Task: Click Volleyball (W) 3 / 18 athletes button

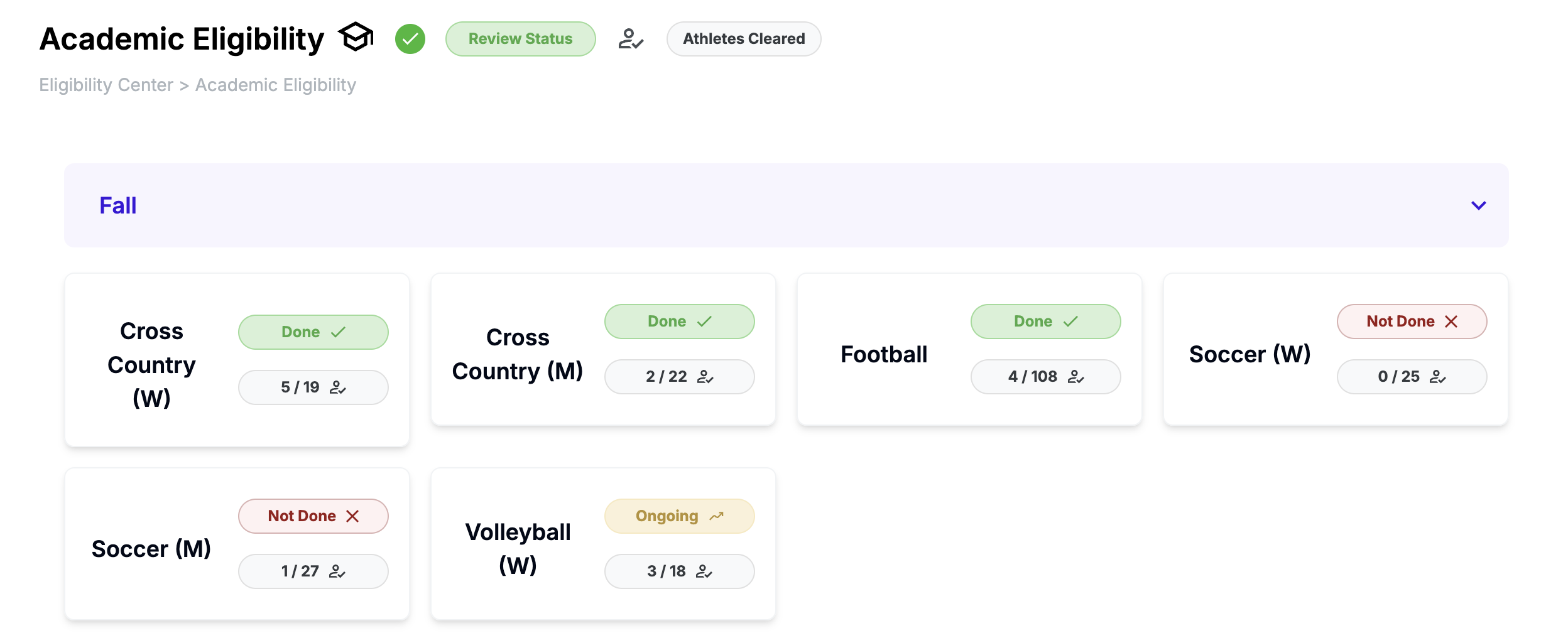Action: (x=679, y=571)
